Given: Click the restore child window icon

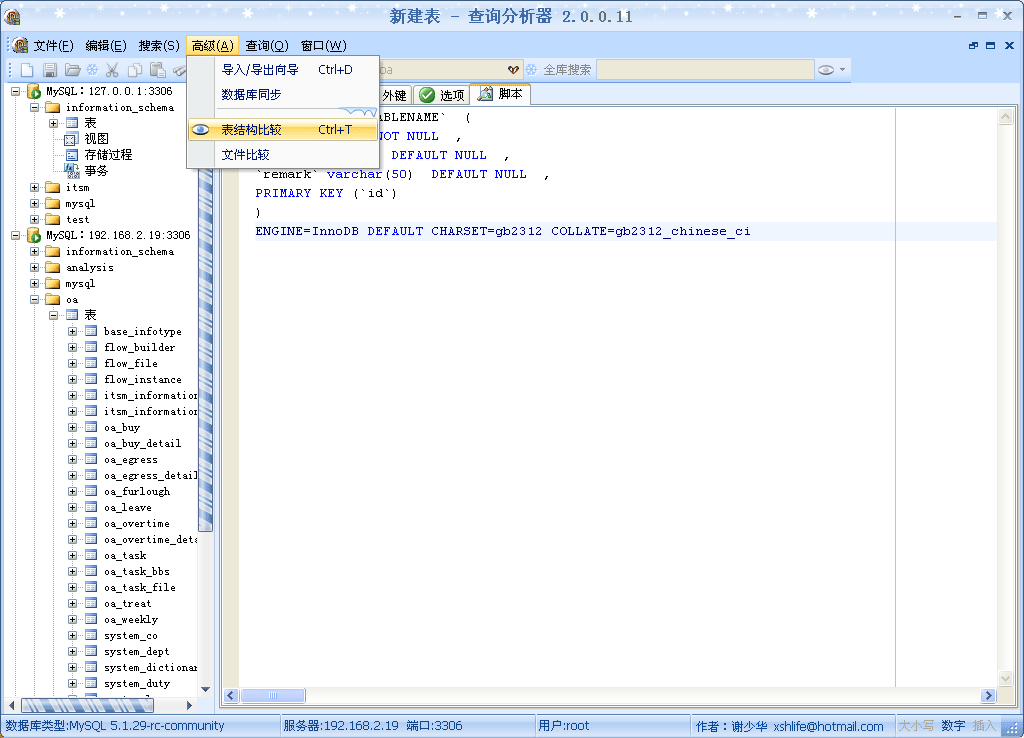Looking at the screenshot, I should click(973, 45).
